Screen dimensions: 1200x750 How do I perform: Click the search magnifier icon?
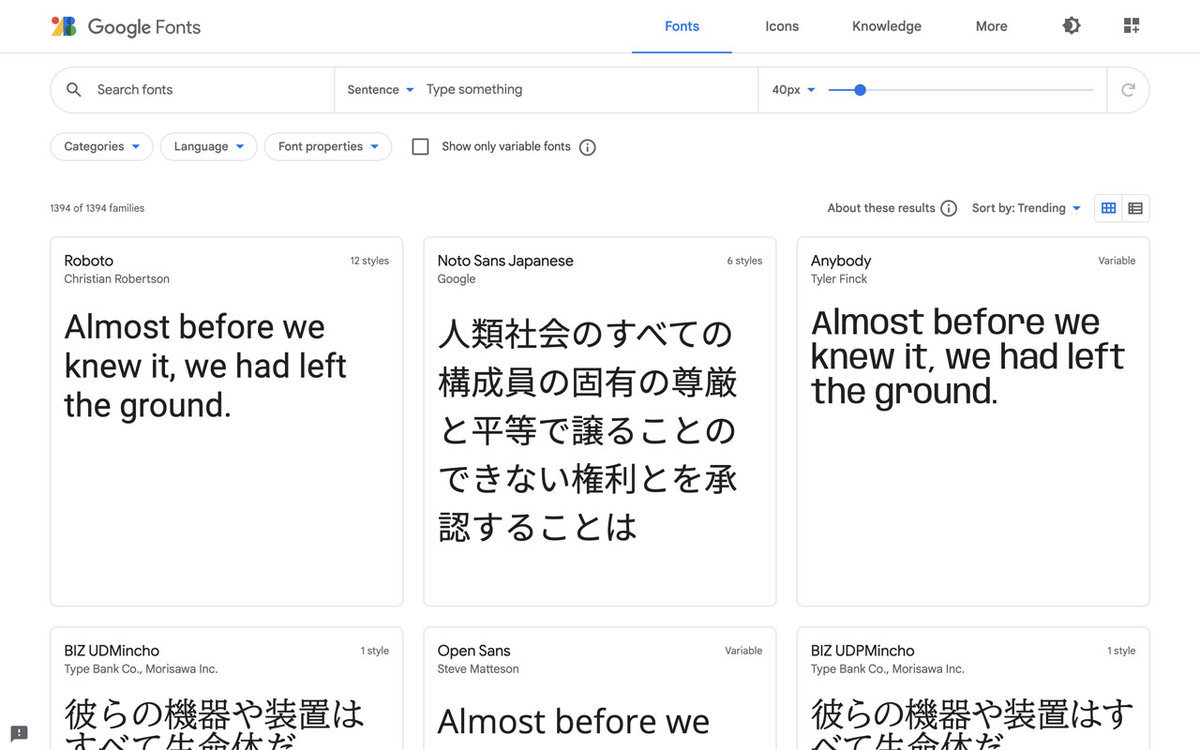click(x=74, y=90)
